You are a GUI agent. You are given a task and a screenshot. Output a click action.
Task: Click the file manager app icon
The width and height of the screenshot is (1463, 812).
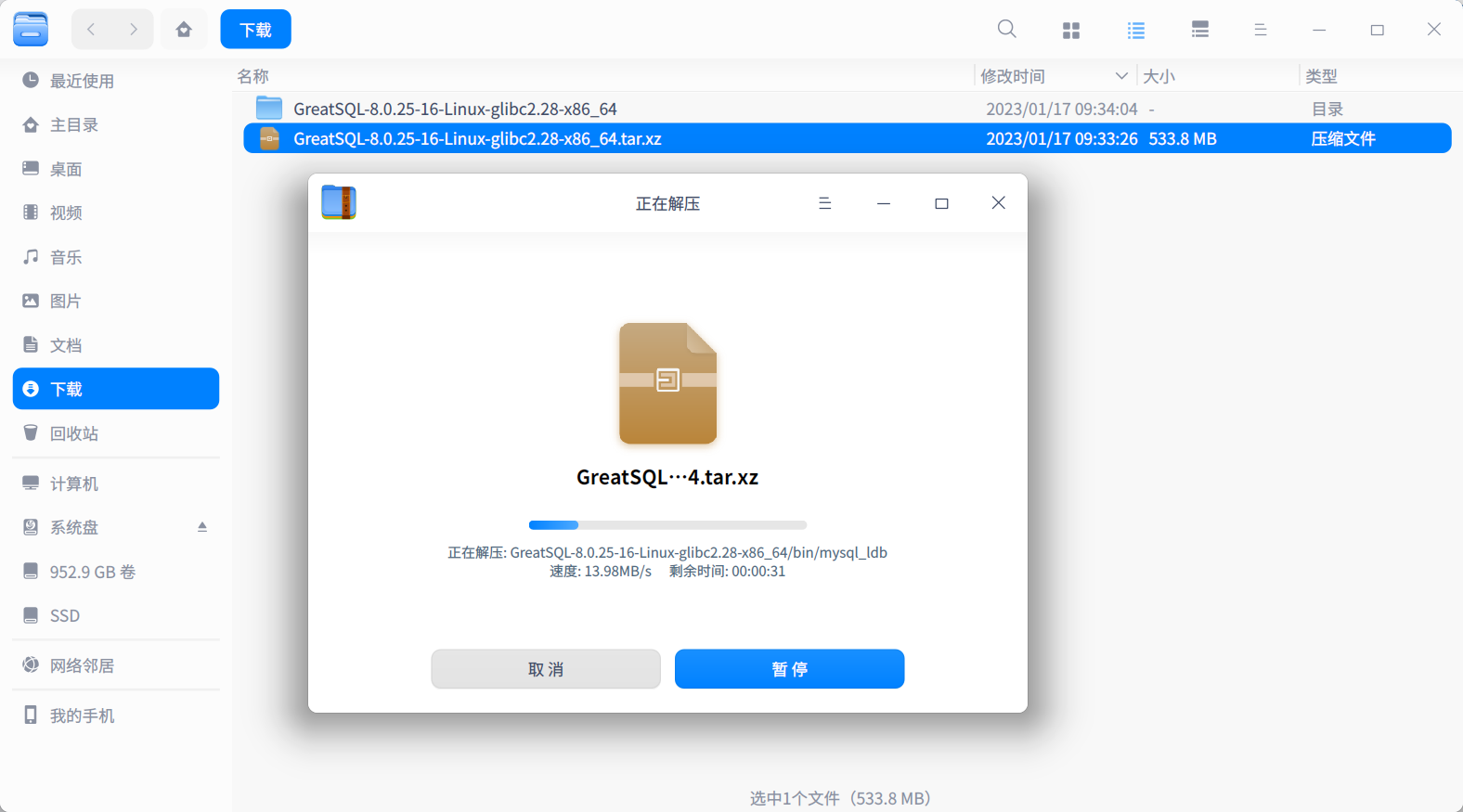coord(31,29)
